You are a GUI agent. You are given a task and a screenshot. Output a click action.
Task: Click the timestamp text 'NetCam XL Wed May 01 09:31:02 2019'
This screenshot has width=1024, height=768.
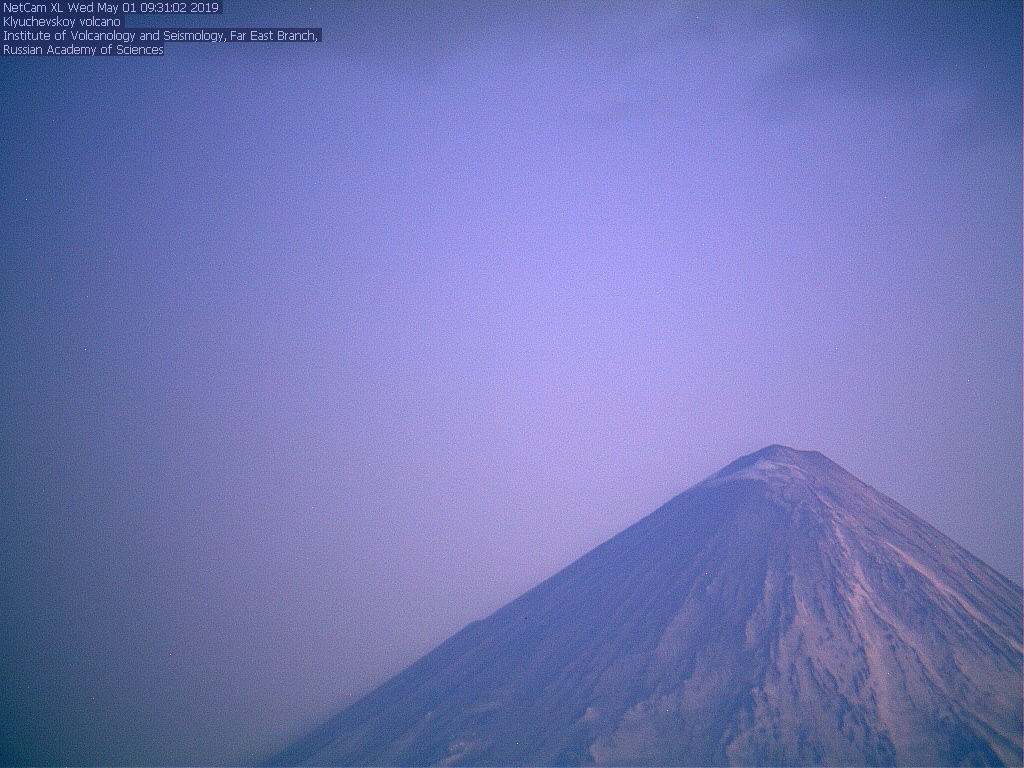tap(111, 8)
